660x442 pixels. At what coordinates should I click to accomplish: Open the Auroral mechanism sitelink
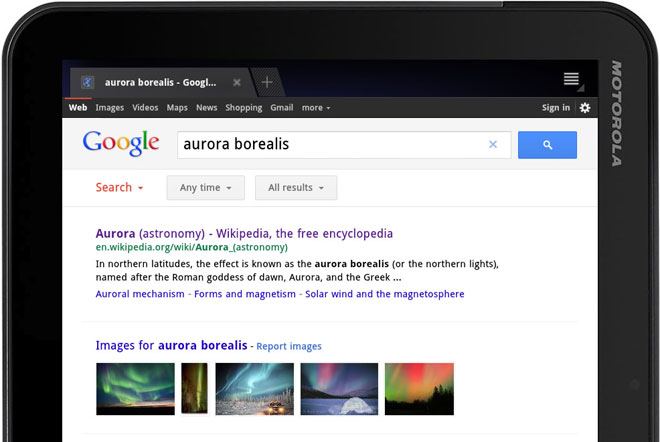[x=140, y=294]
